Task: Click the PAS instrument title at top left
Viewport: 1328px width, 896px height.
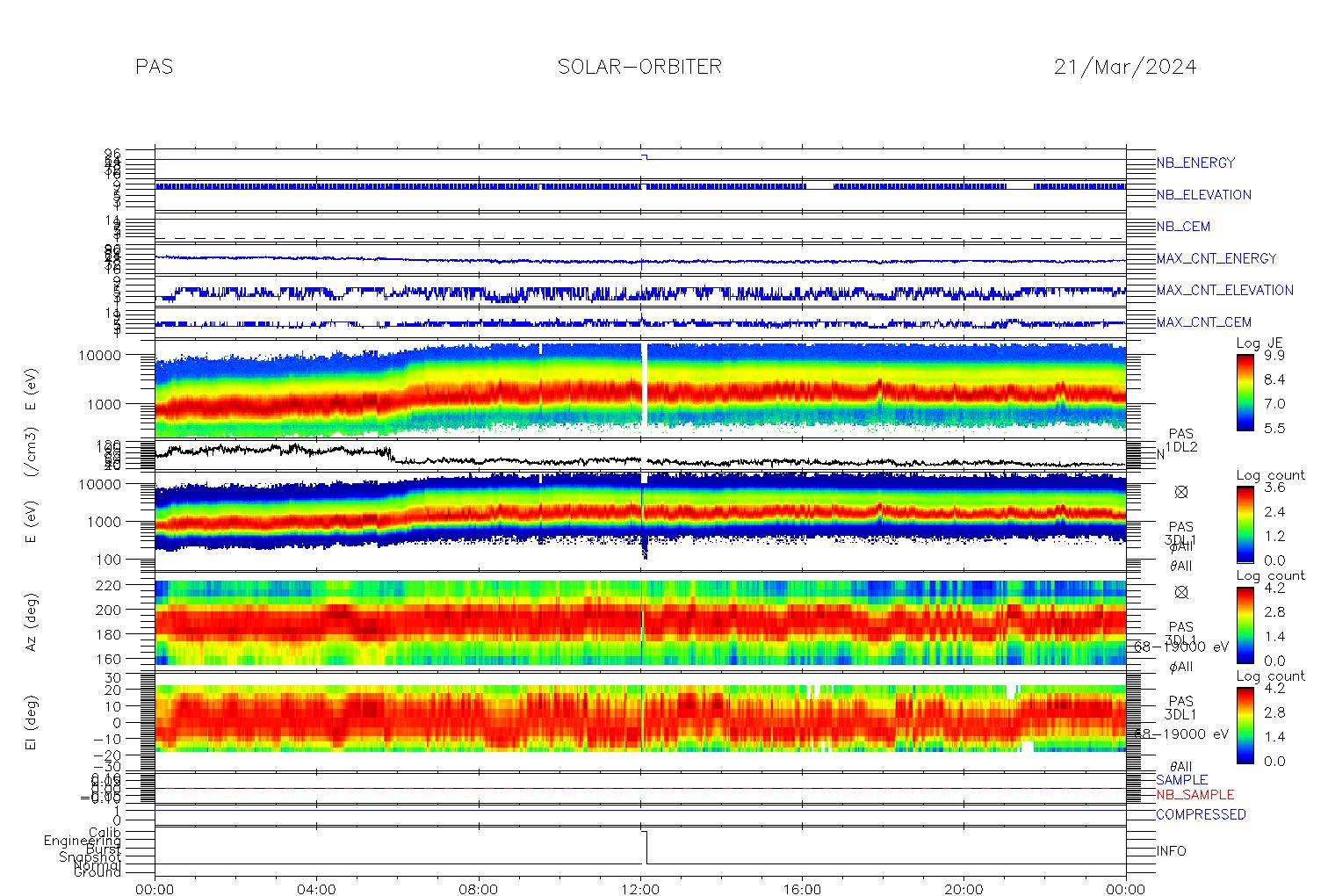Action: [x=155, y=67]
